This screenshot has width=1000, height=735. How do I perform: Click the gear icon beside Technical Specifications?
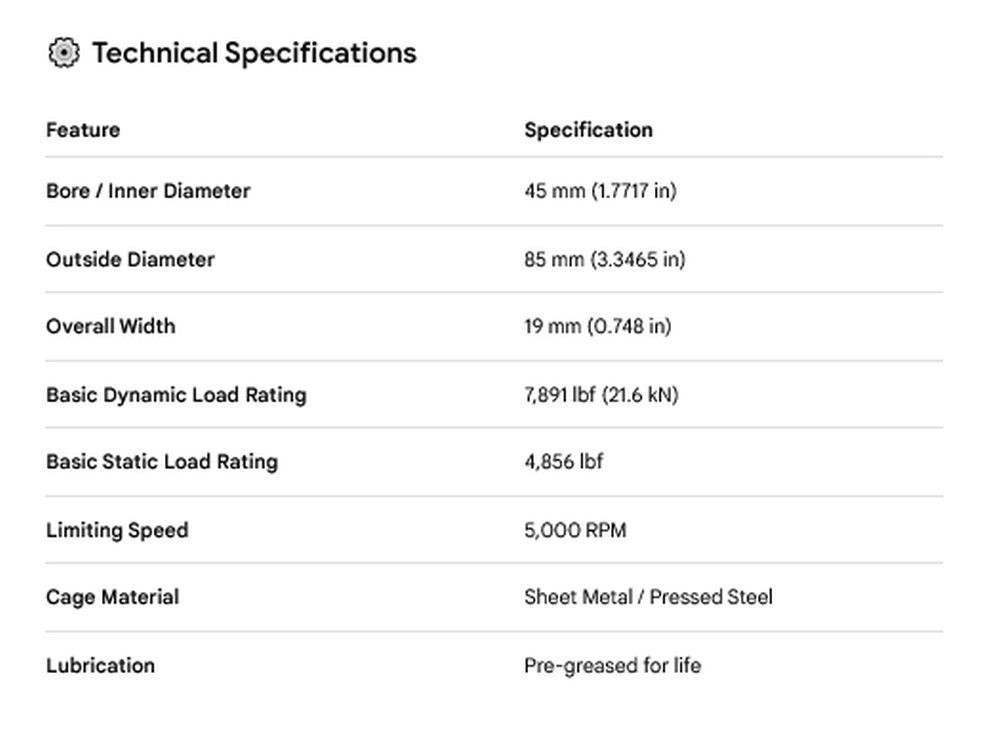[x=64, y=53]
